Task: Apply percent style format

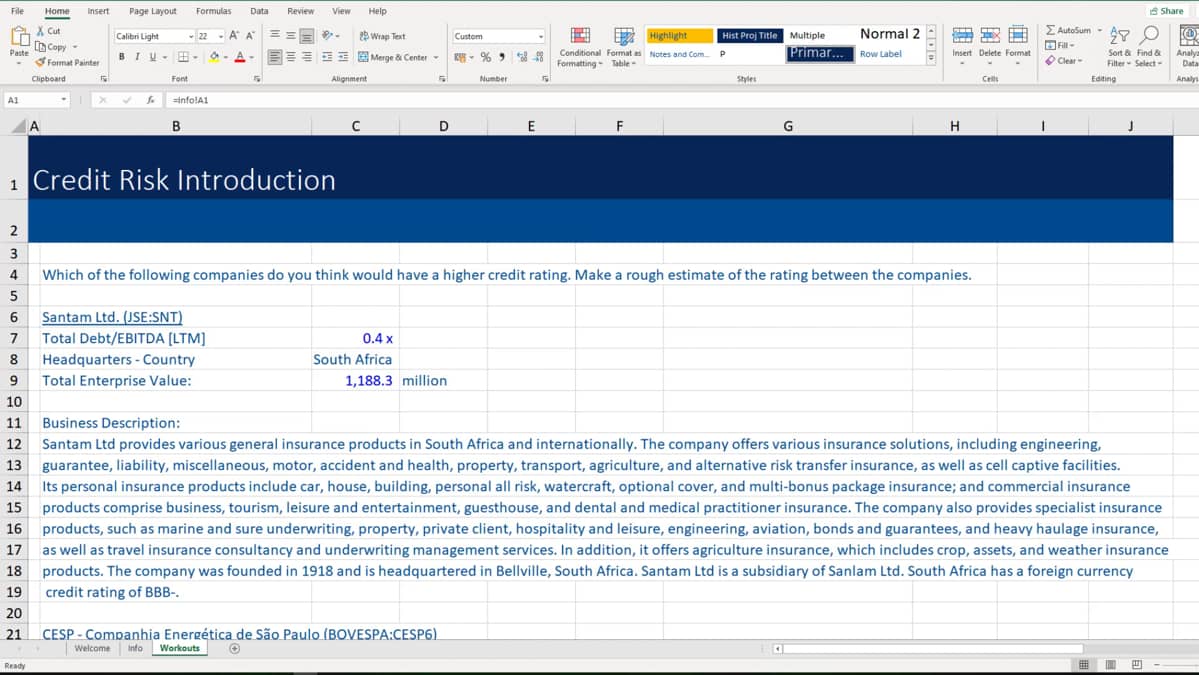Action: [x=486, y=57]
